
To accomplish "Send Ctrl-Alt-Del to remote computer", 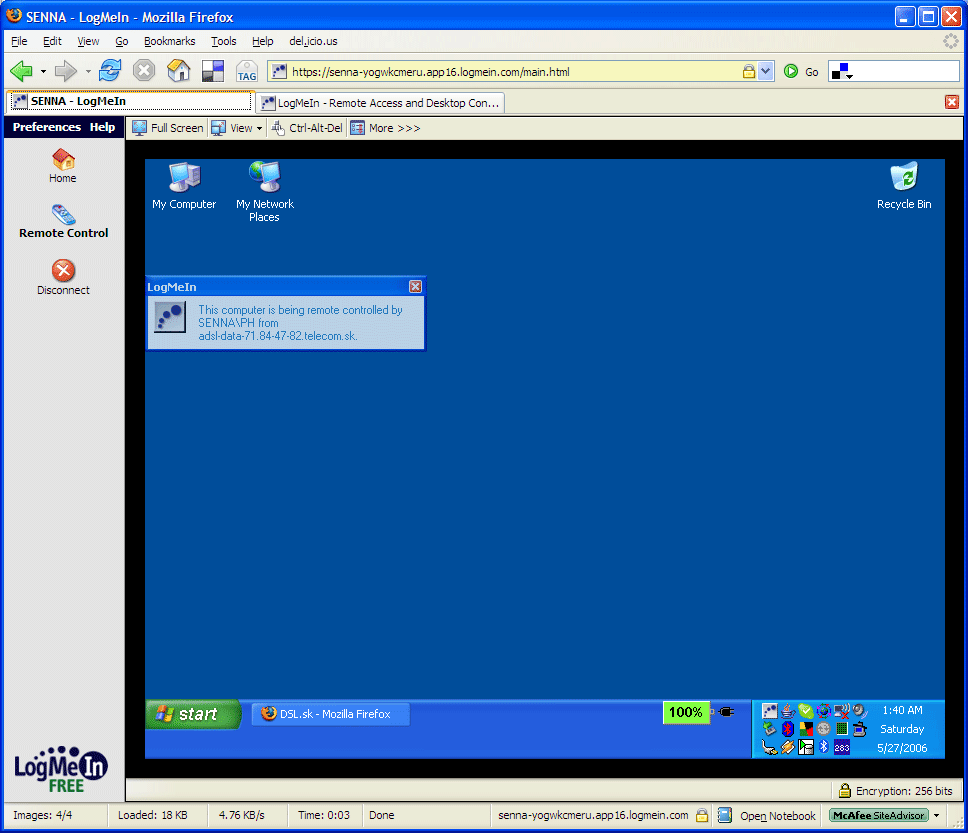I will (307, 128).
